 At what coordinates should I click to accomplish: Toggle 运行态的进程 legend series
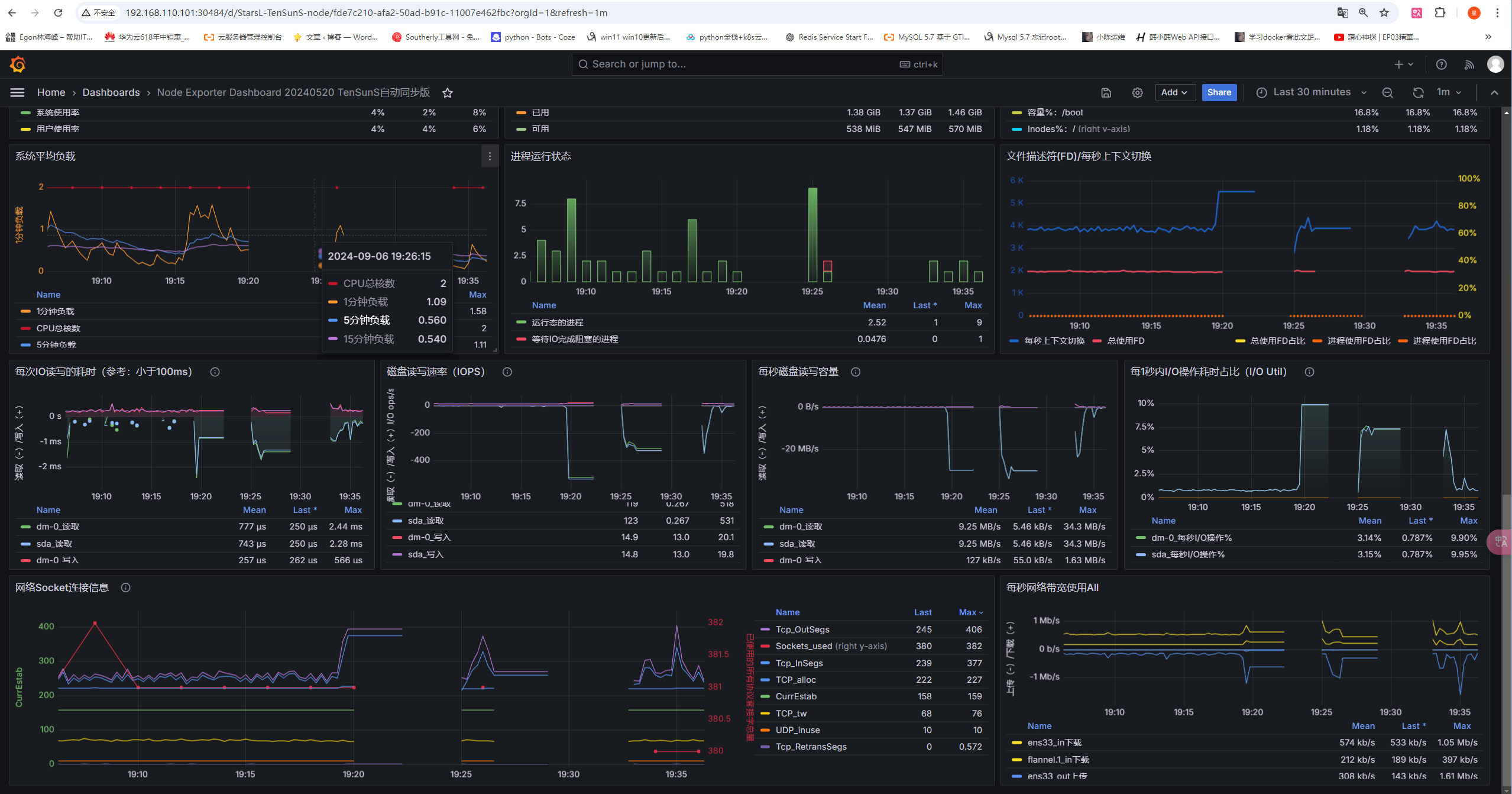coord(557,322)
